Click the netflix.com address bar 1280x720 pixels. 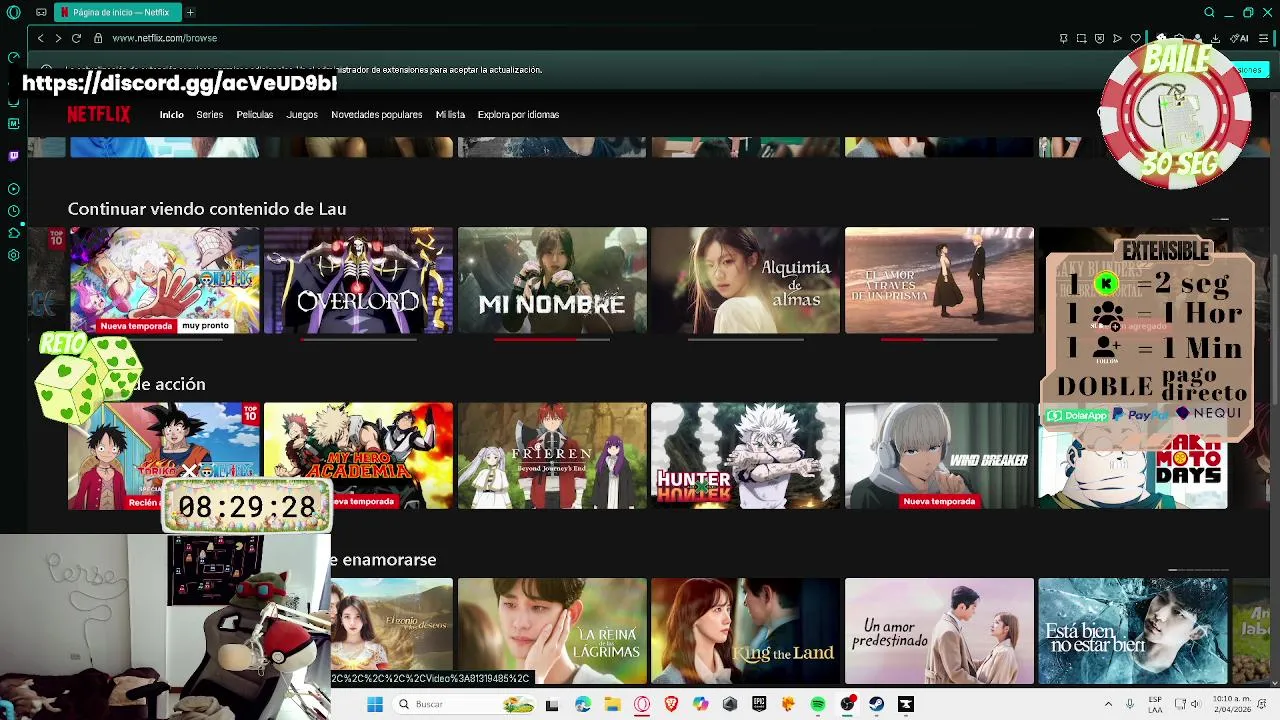tap(164, 38)
